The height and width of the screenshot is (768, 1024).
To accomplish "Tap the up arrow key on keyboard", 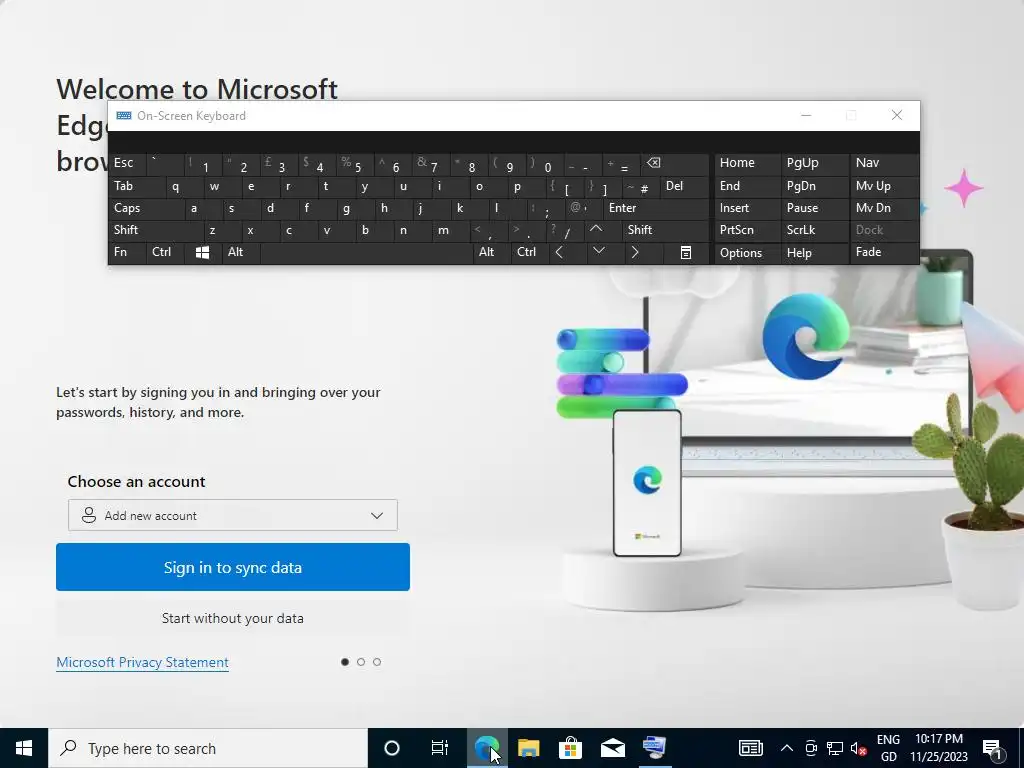I will pos(596,230).
